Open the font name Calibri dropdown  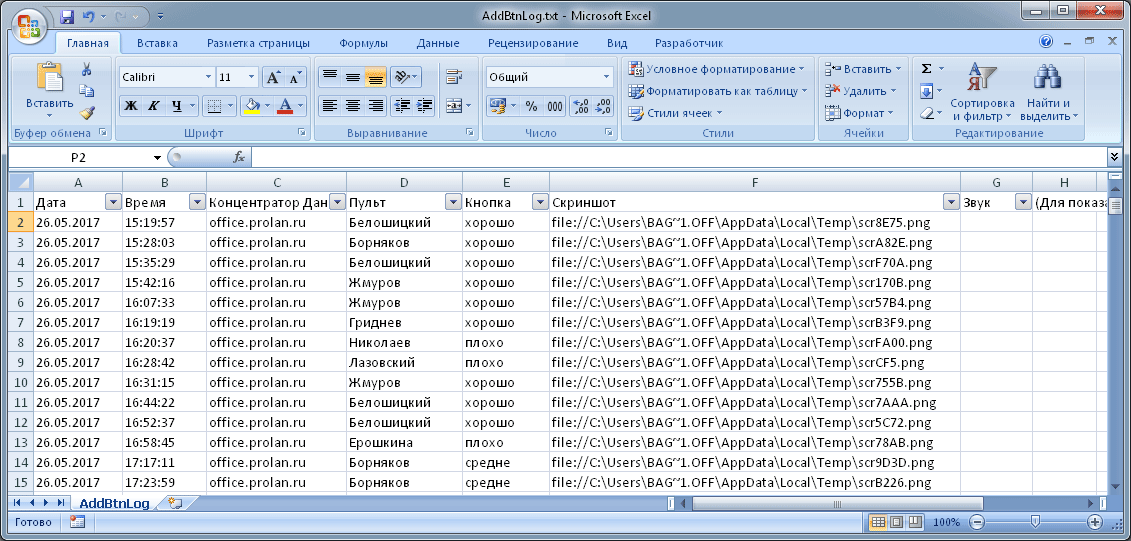coord(208,77)
